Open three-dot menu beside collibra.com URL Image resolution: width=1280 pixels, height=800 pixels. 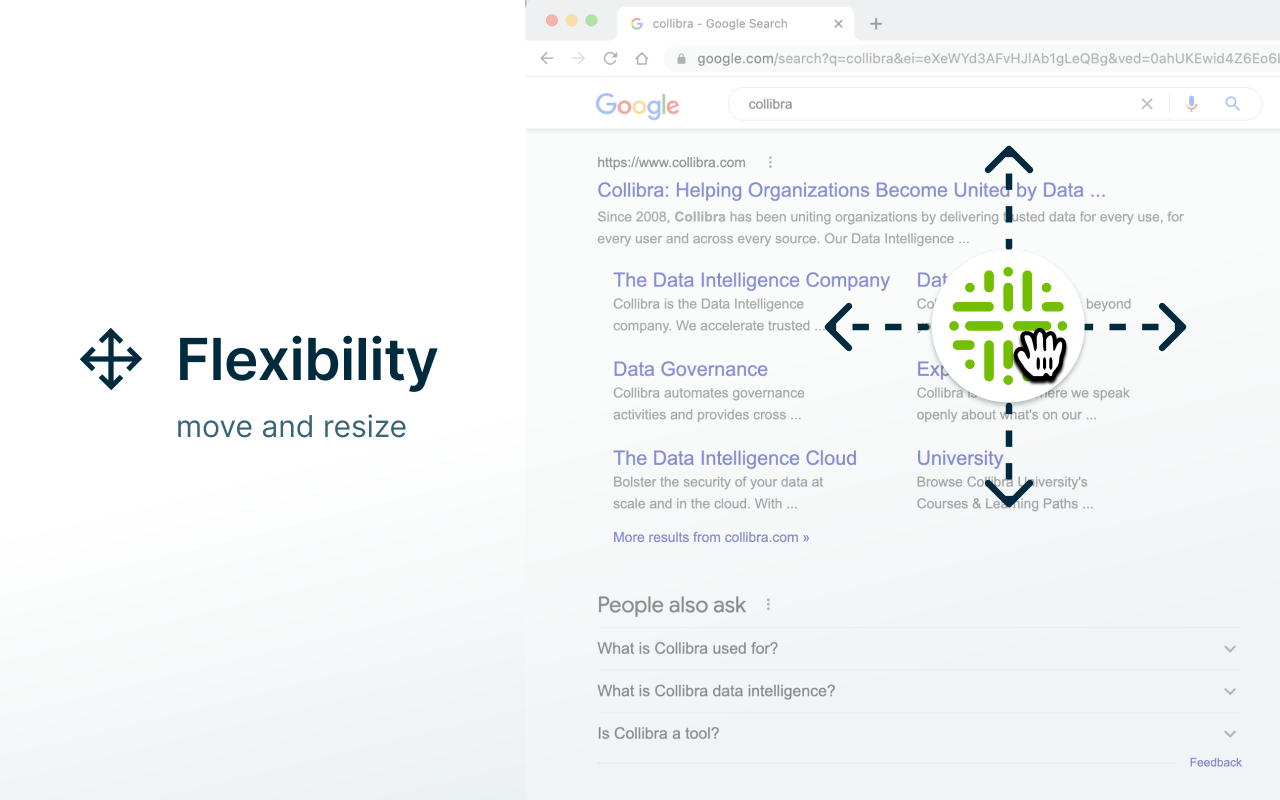(x=770, y=162)
